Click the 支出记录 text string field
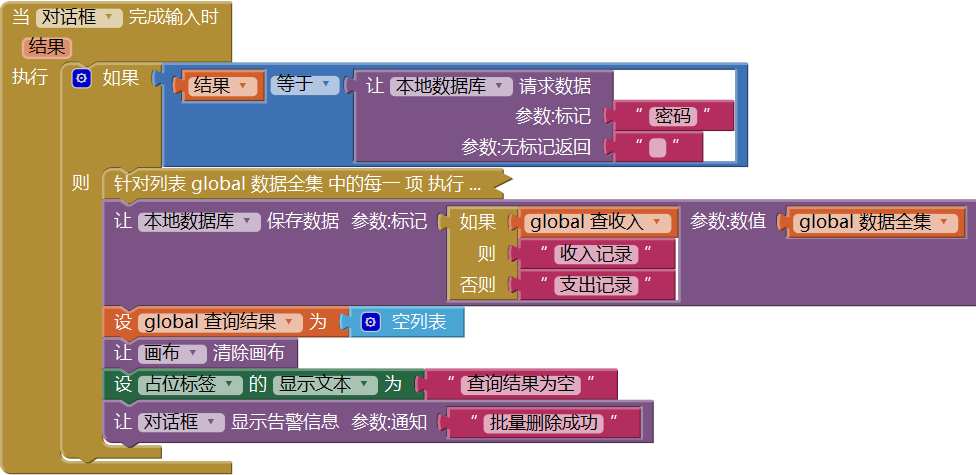Viewport: 976px width, 475px height. point(596,285)
